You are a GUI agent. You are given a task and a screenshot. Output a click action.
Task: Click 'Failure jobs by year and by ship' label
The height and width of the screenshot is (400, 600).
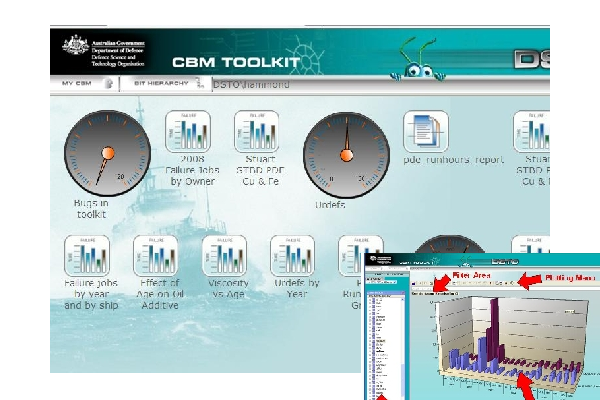pos(91,294)
